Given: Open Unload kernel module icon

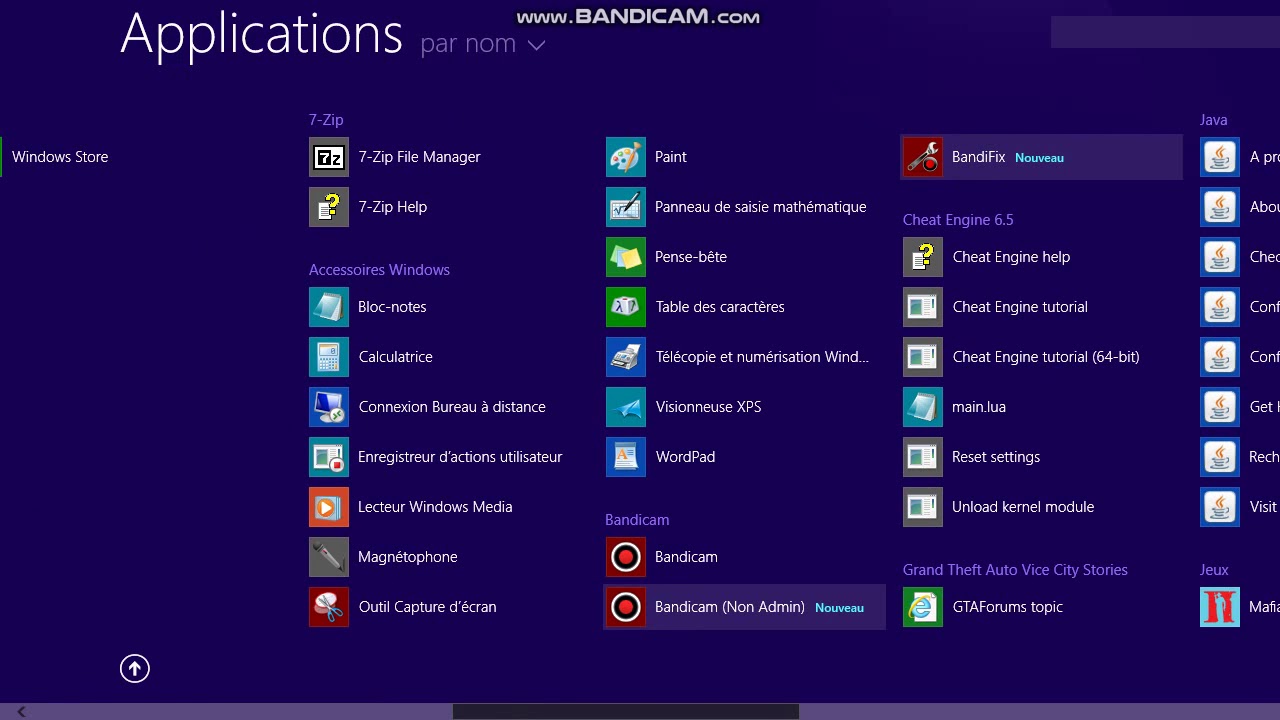Looking at the screenshot, I should (x=923, y=507).
